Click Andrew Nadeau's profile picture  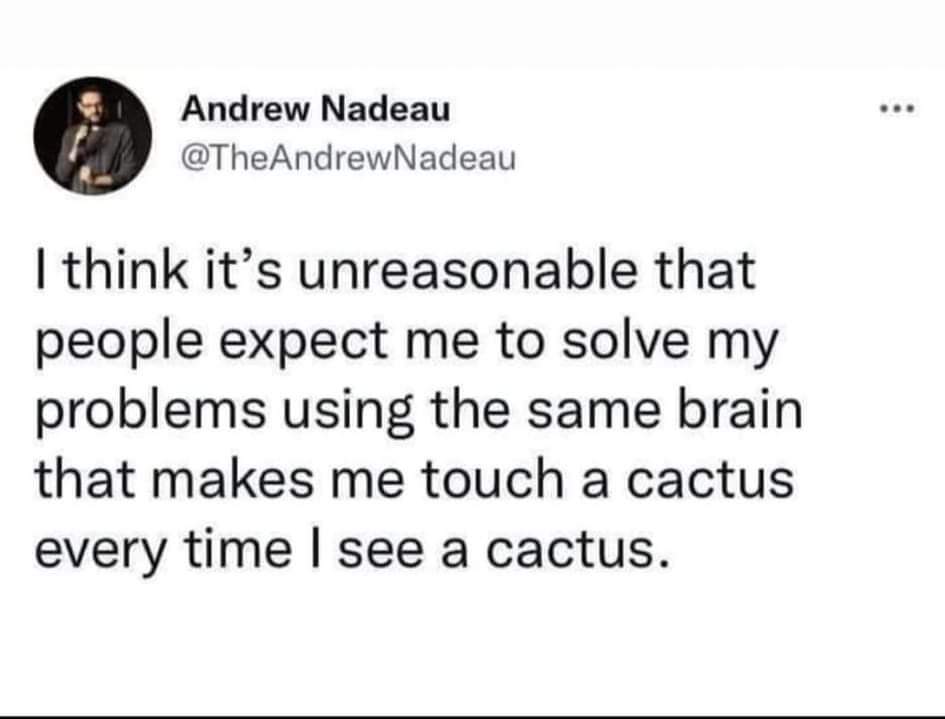coord(93,134)
